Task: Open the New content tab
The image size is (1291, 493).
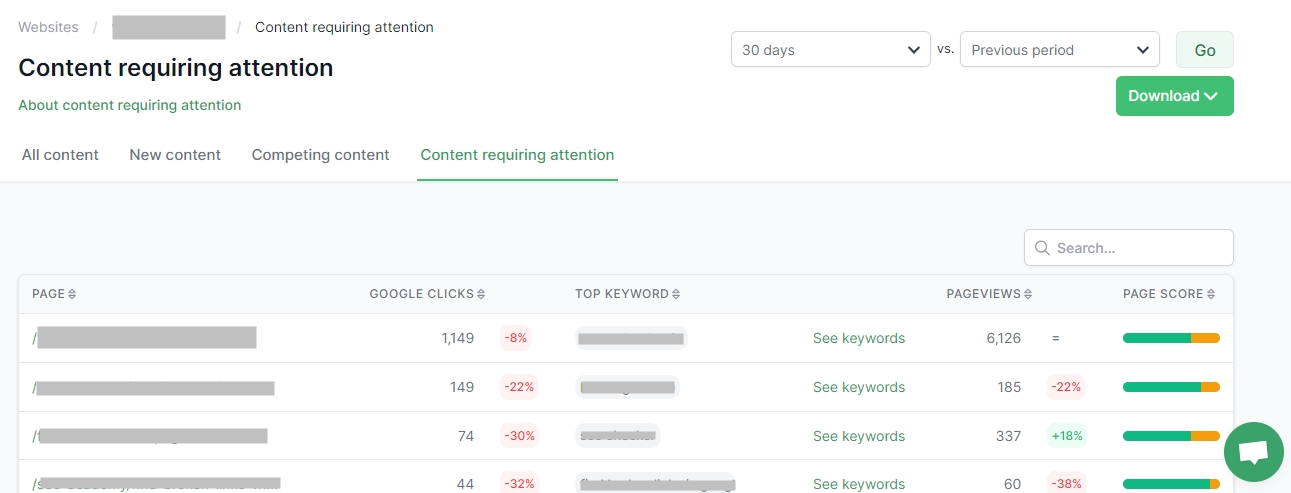Action: point(175,155)
